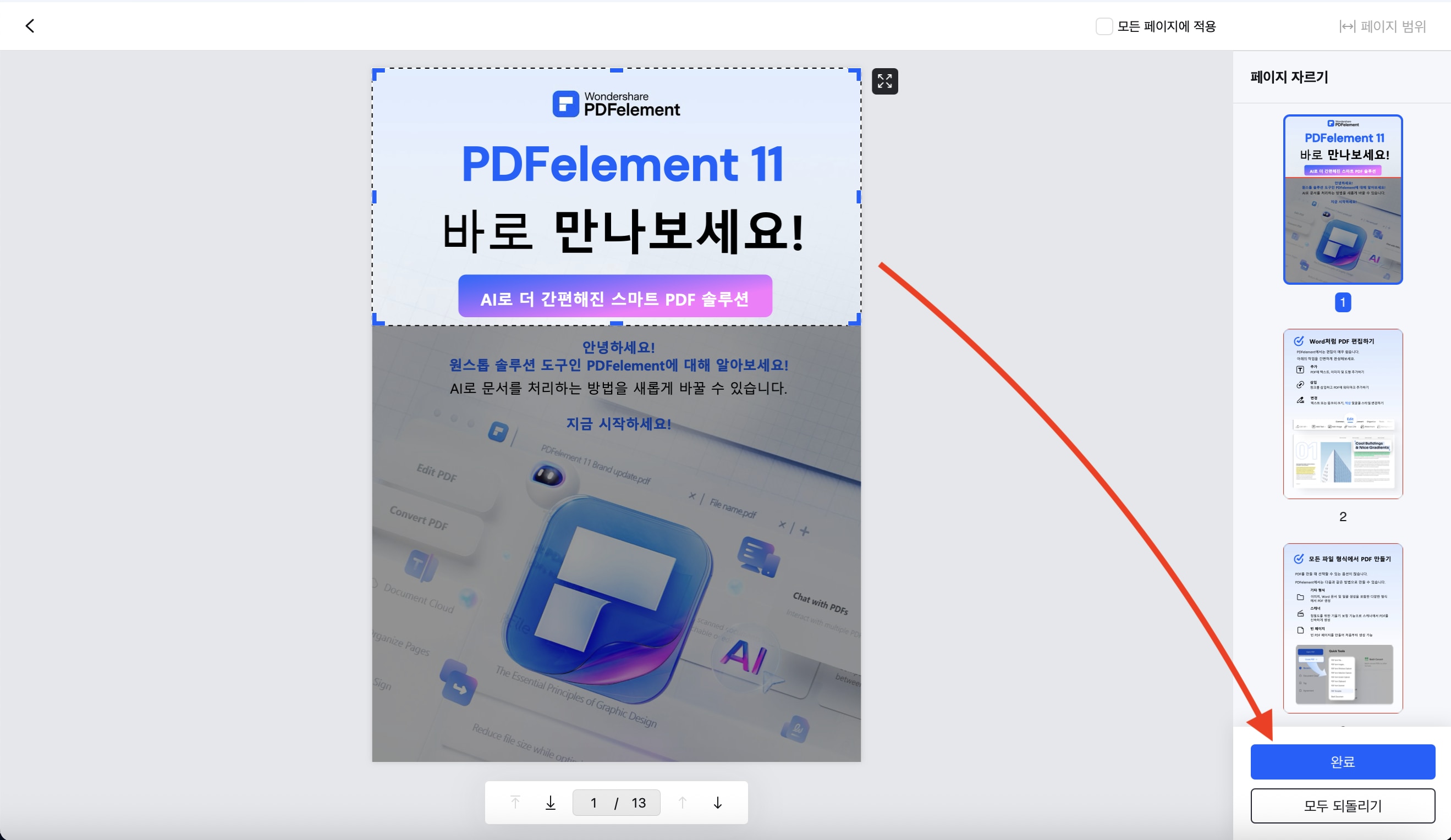This screenshot has width=1451, height=840.
Task: Click 완료 to apply the crop
Action: tap(1343, 761)
